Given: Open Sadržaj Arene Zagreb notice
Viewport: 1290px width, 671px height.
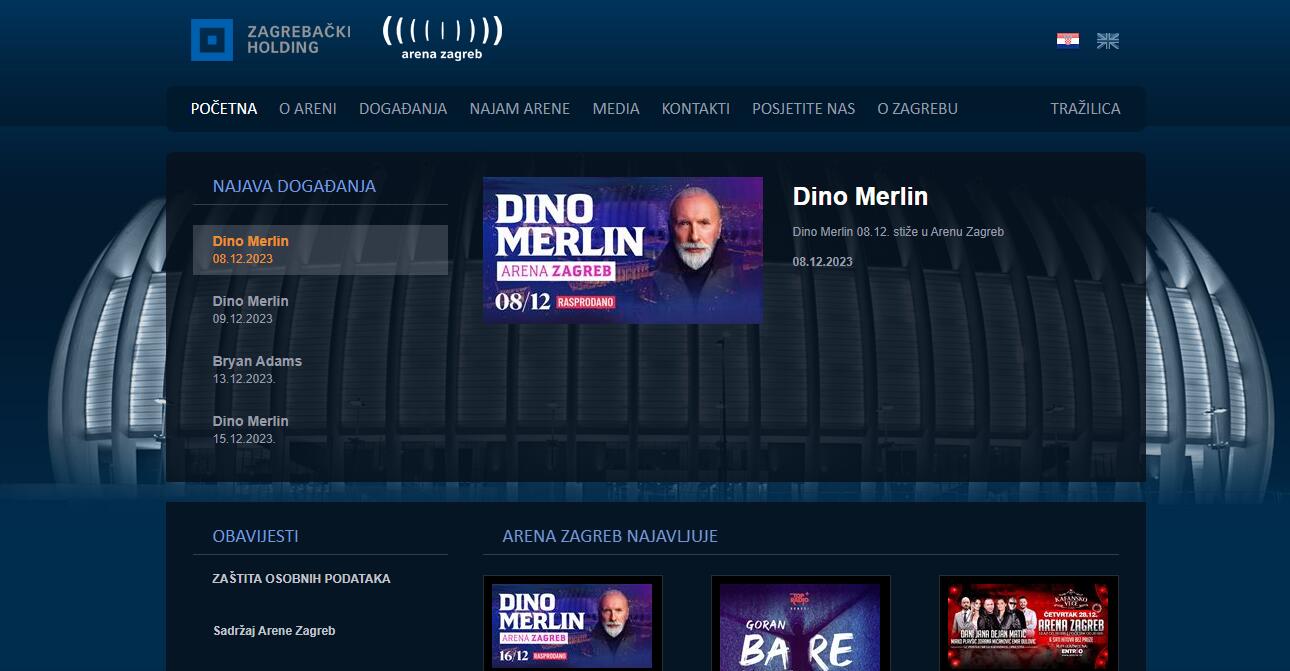Looking at the screenshot, I should click(275, 631).
